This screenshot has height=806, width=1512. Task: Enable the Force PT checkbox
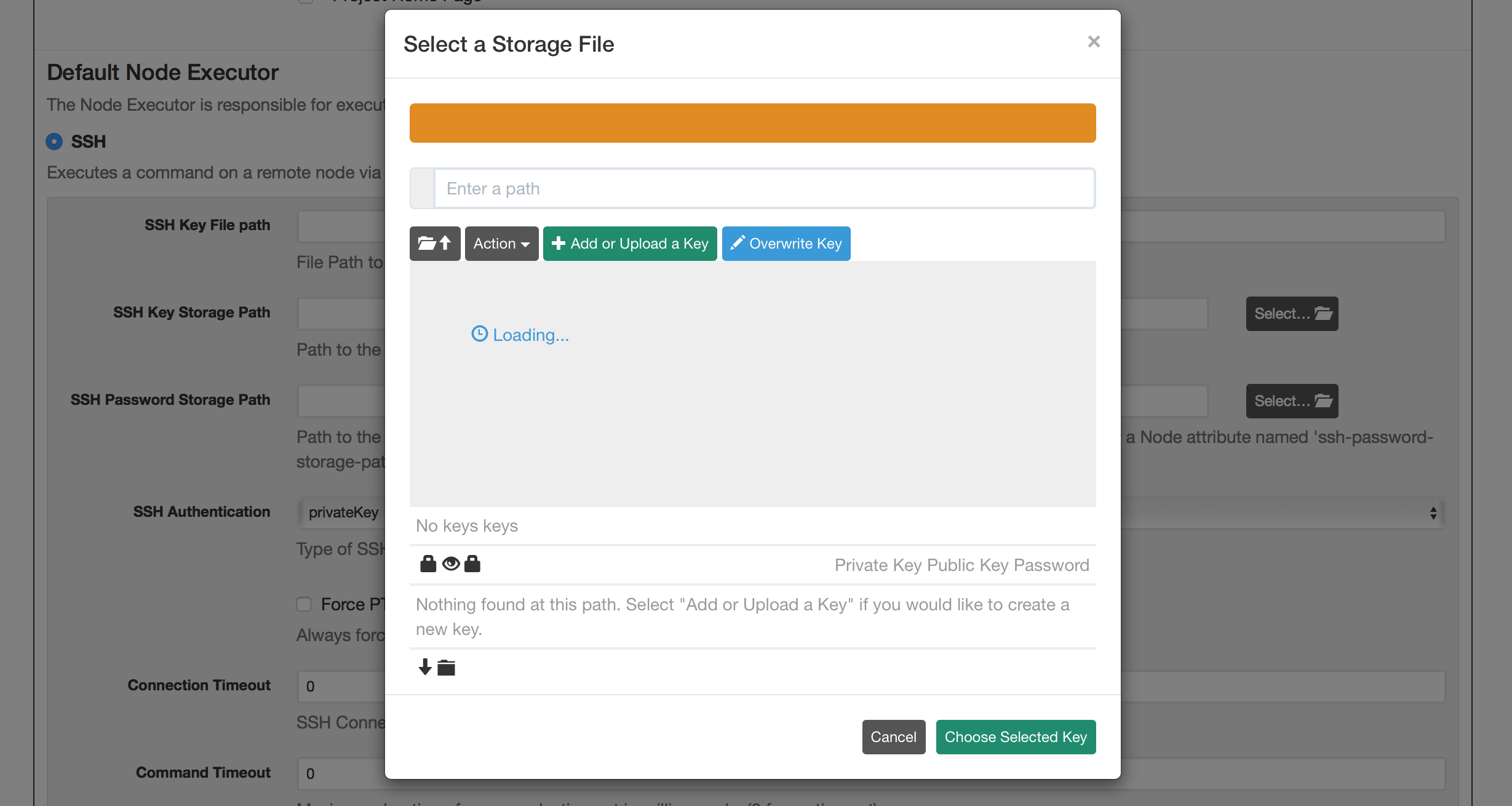tap(304, 604)
